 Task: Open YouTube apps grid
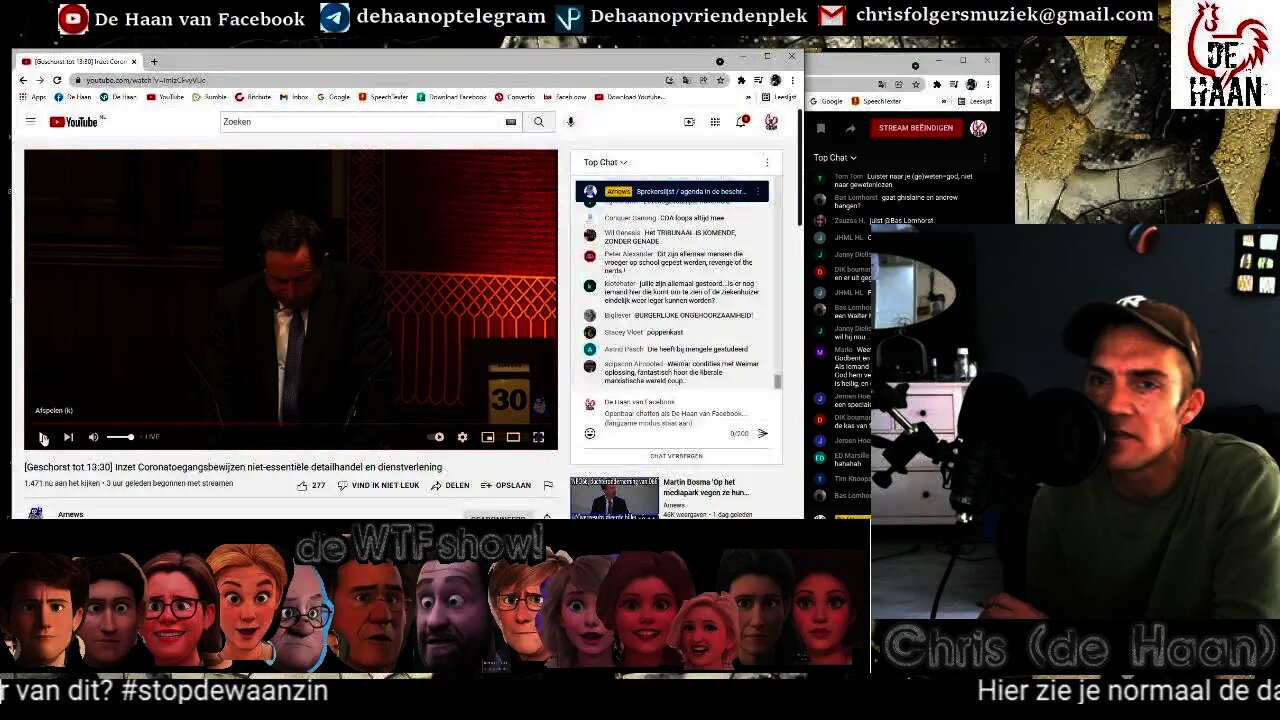pos(715,122)
